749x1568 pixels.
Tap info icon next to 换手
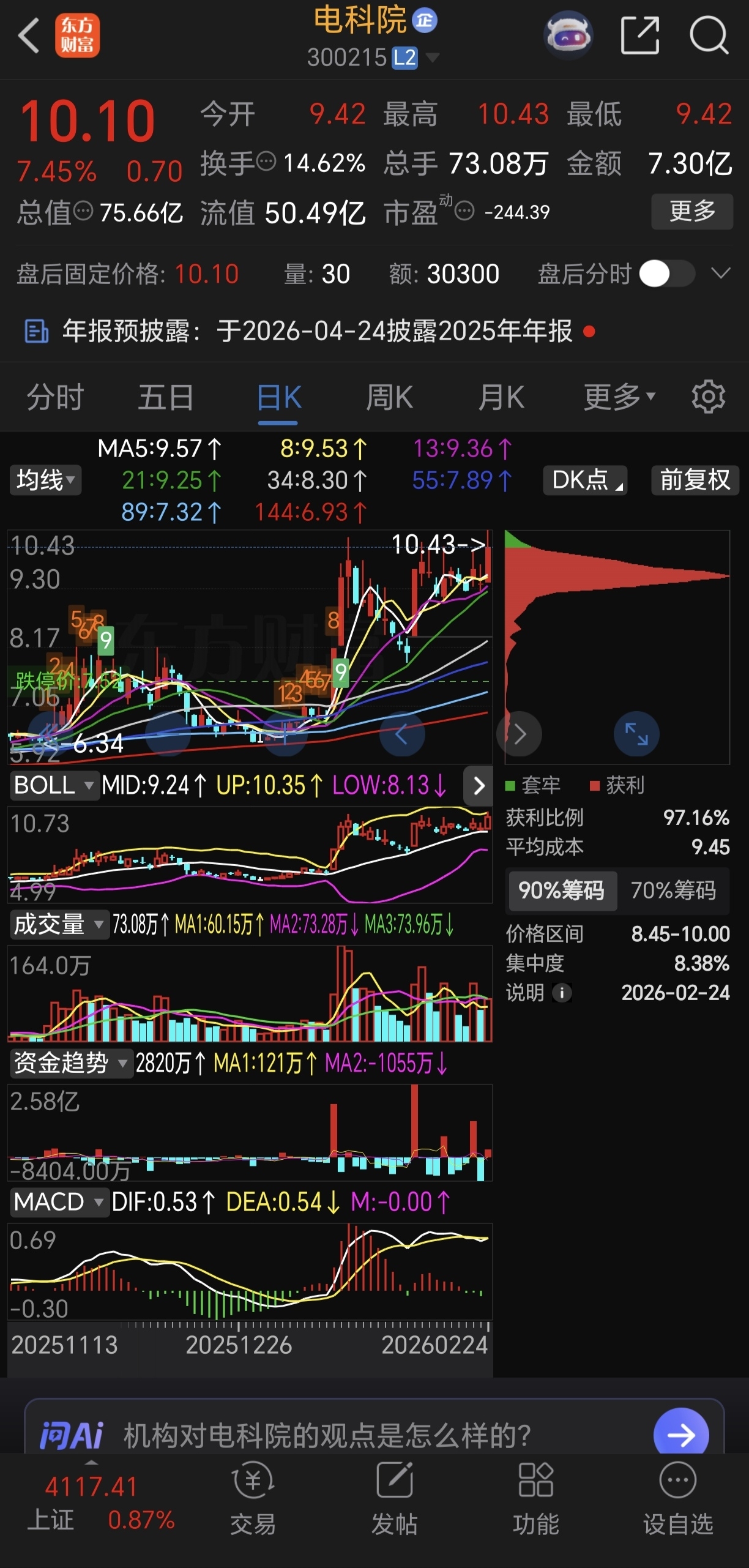coord(266,162)
